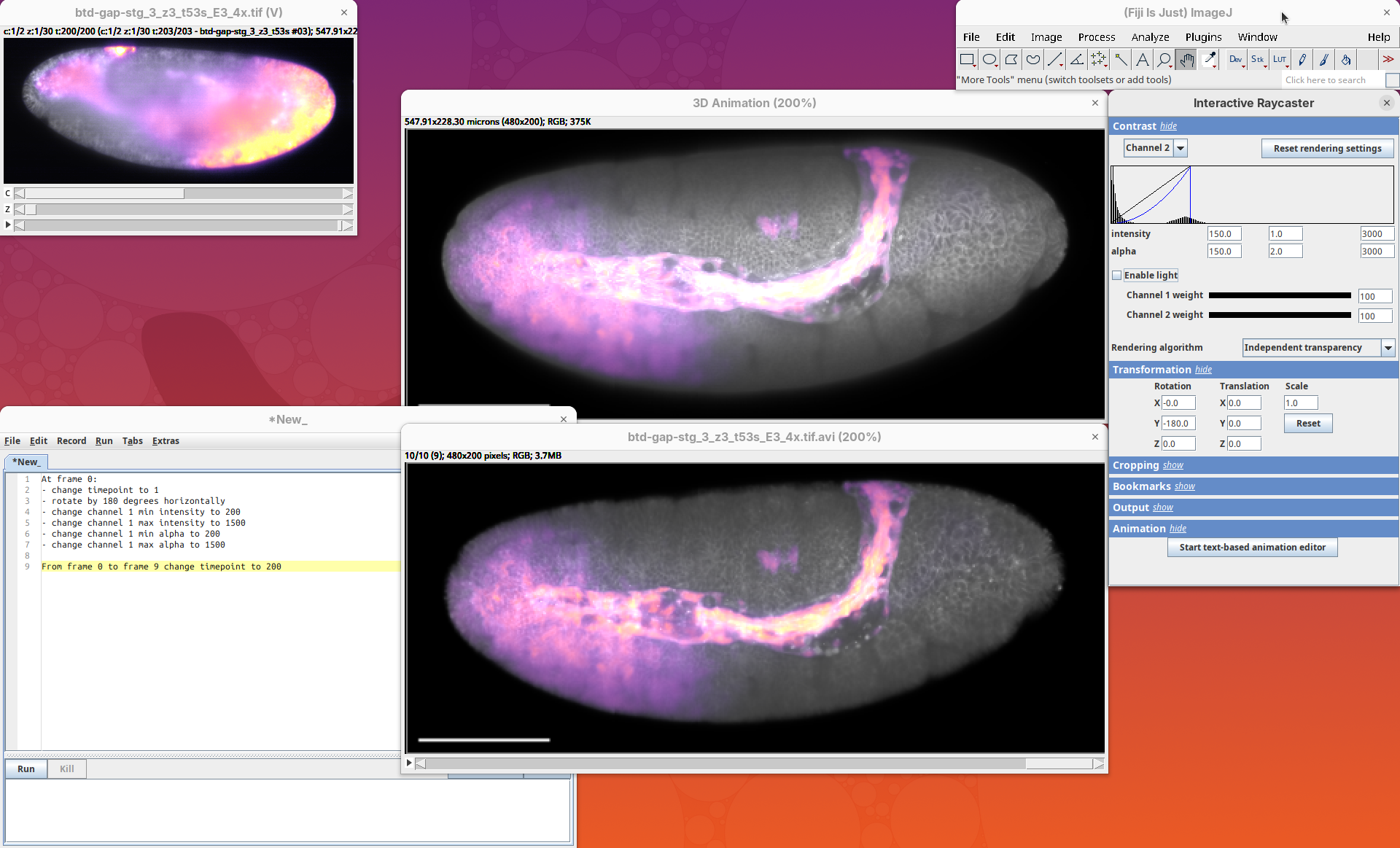
Task: Pick the Text tool
Action: [1143, 60]
